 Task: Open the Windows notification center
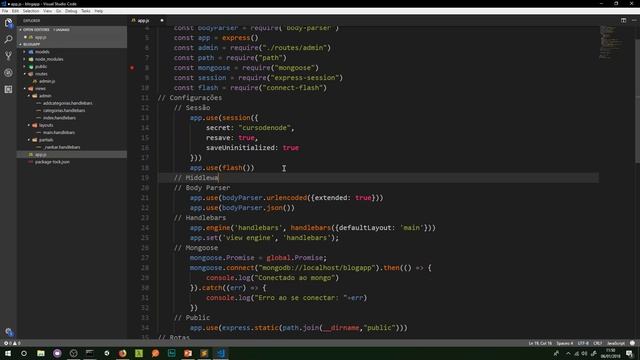point(630,353)
